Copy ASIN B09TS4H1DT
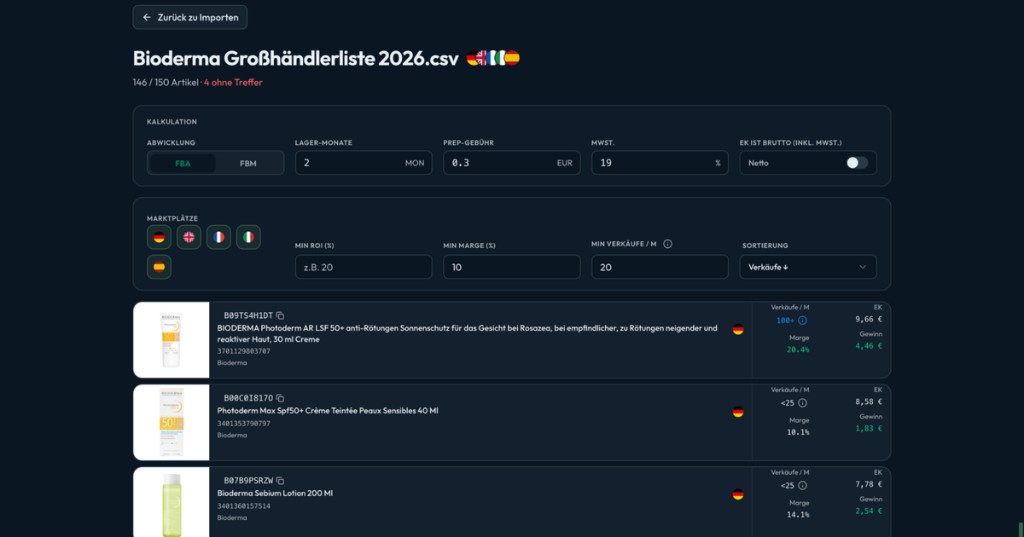1024x537 pixels. point(280,316)
